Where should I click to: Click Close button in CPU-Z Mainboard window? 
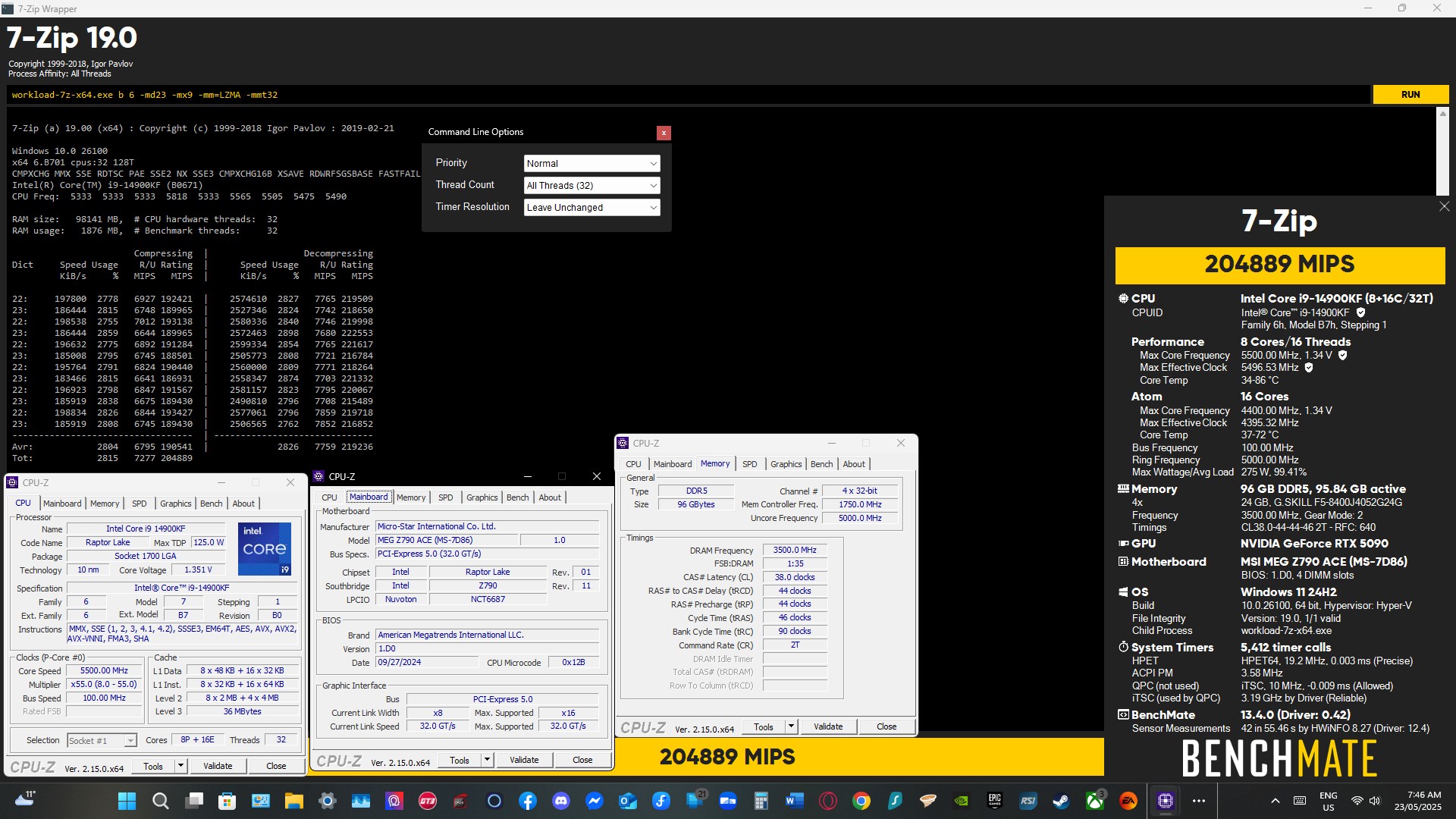pos(582,760)
